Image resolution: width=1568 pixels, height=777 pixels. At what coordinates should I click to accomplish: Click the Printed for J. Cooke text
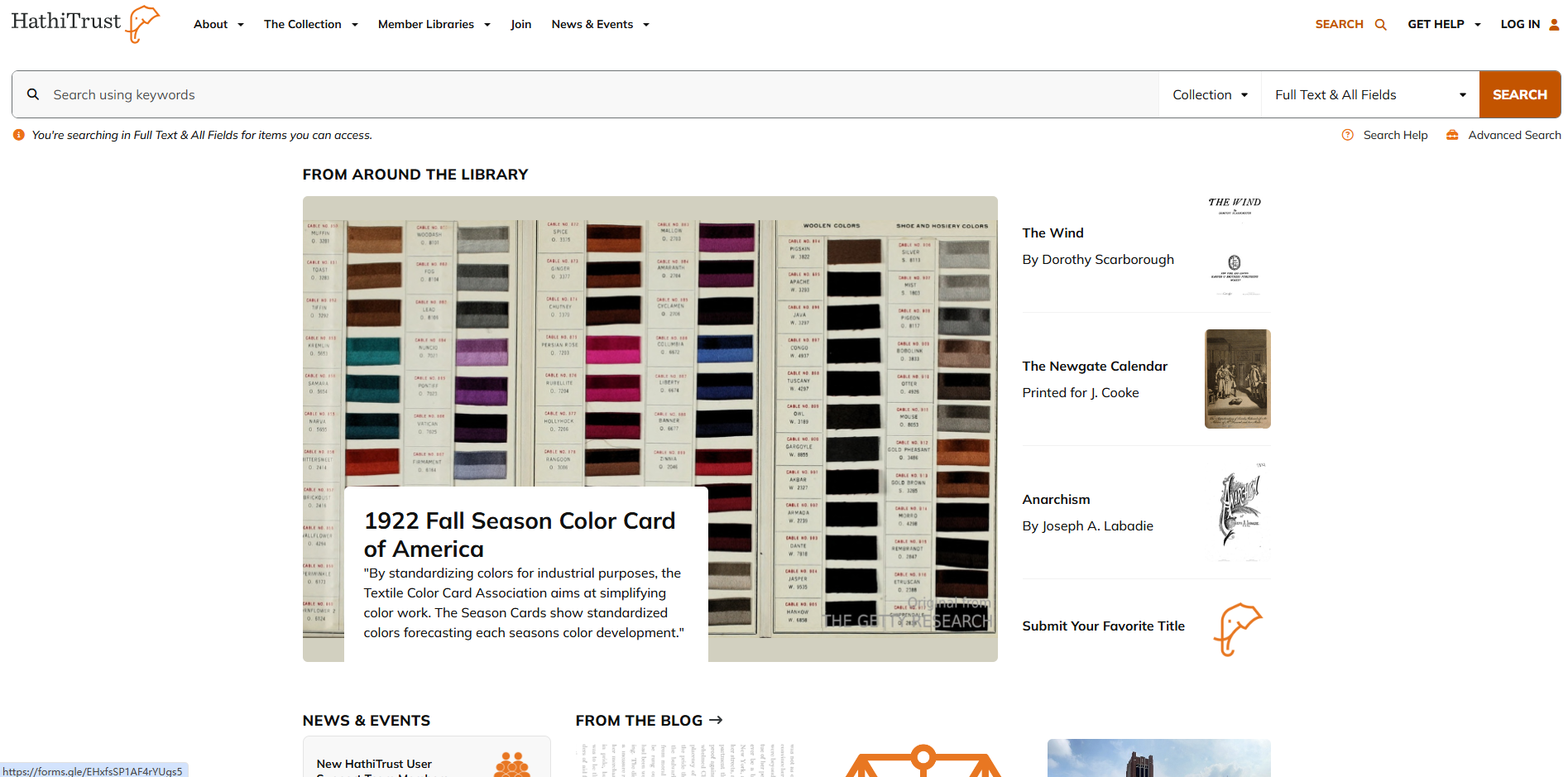1080,392
